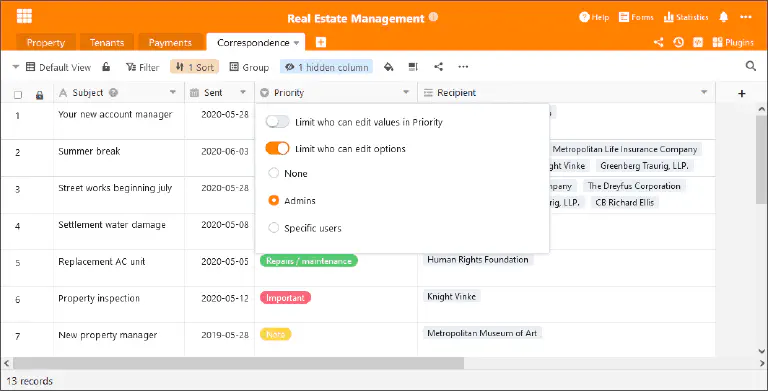Open the Recipient column dropdown arrow
The image size is (768, 391).
tap(704, 92)
